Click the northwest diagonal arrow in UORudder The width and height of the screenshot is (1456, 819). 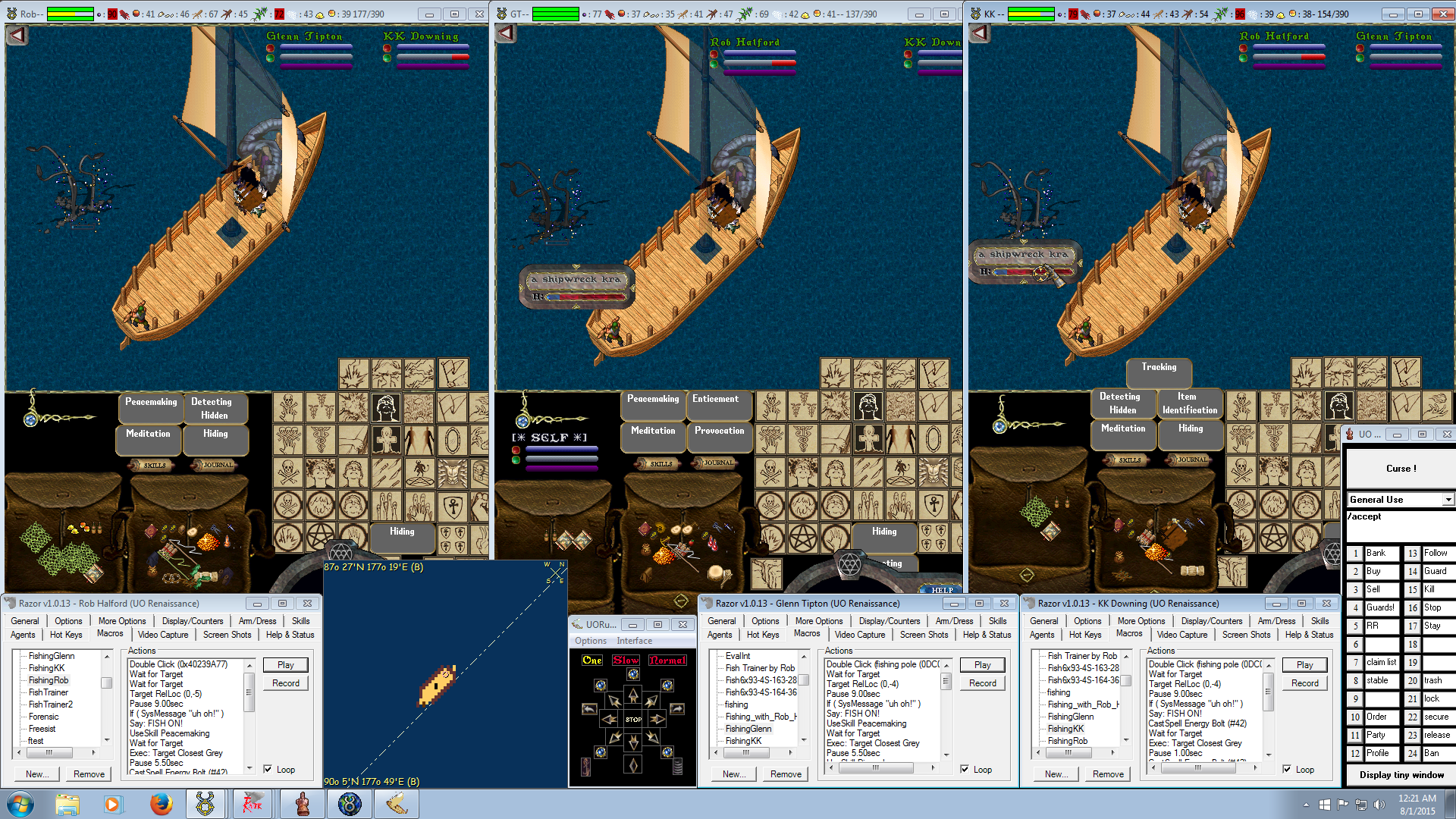[x=614, y=701]
